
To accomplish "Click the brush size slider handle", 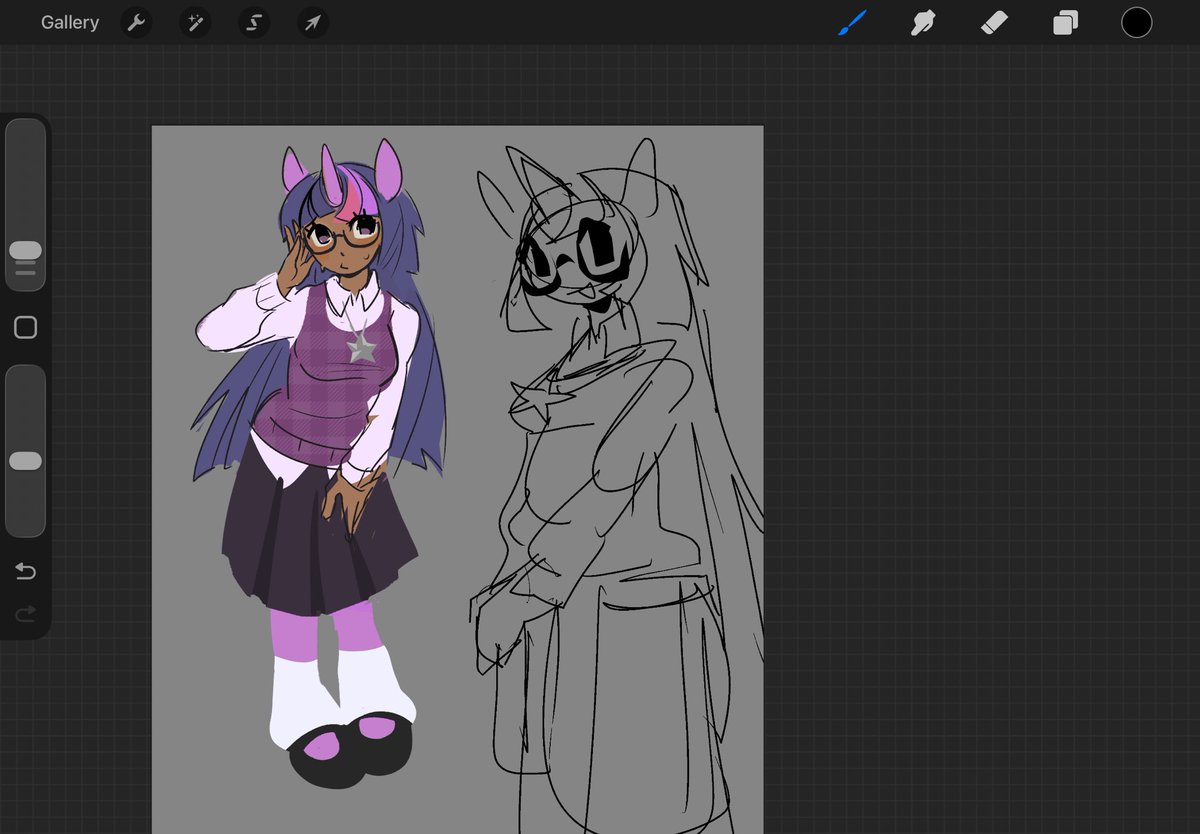I will [x=25, y=250].
